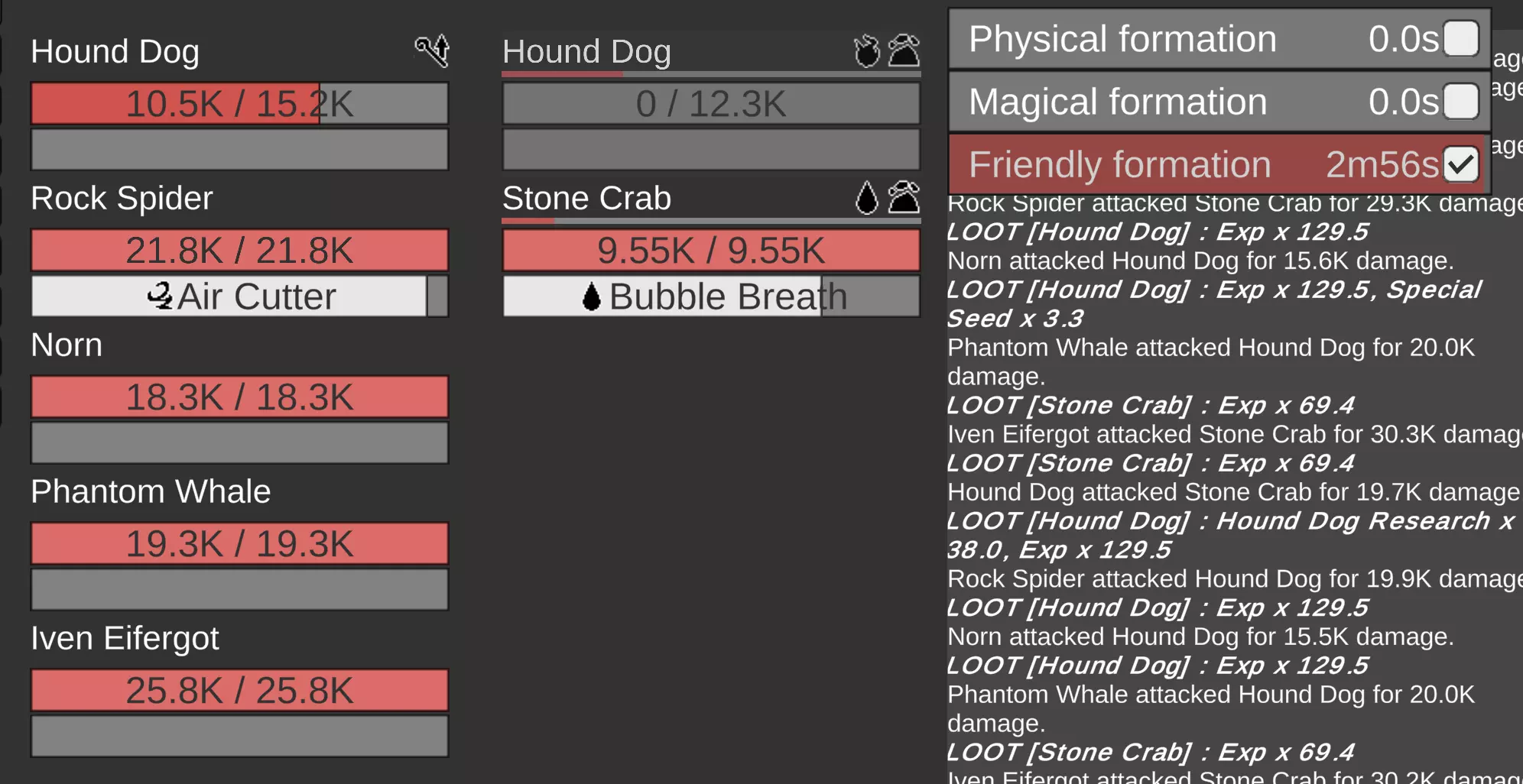Image resolution: width=1523 pixels, height=784 pixels.
Task: Click the staff buff icon beside ally Hound Dog
Action: pos(433,51)
